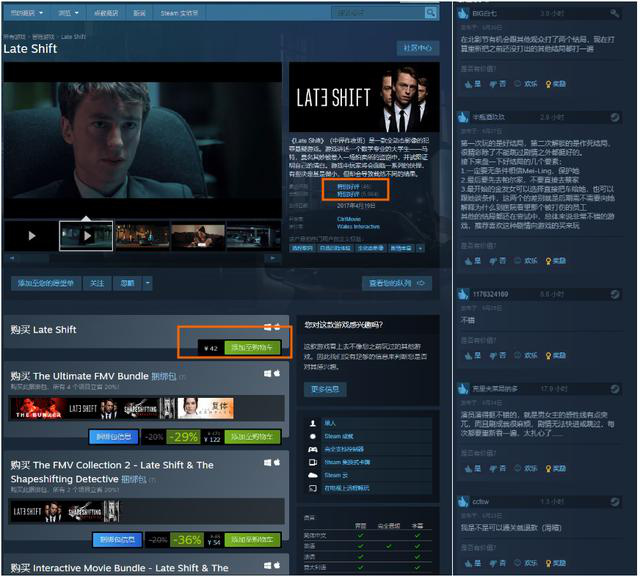Click the view your queue button
The width and height of the screenshot is (640, 577).
[397, 283]
